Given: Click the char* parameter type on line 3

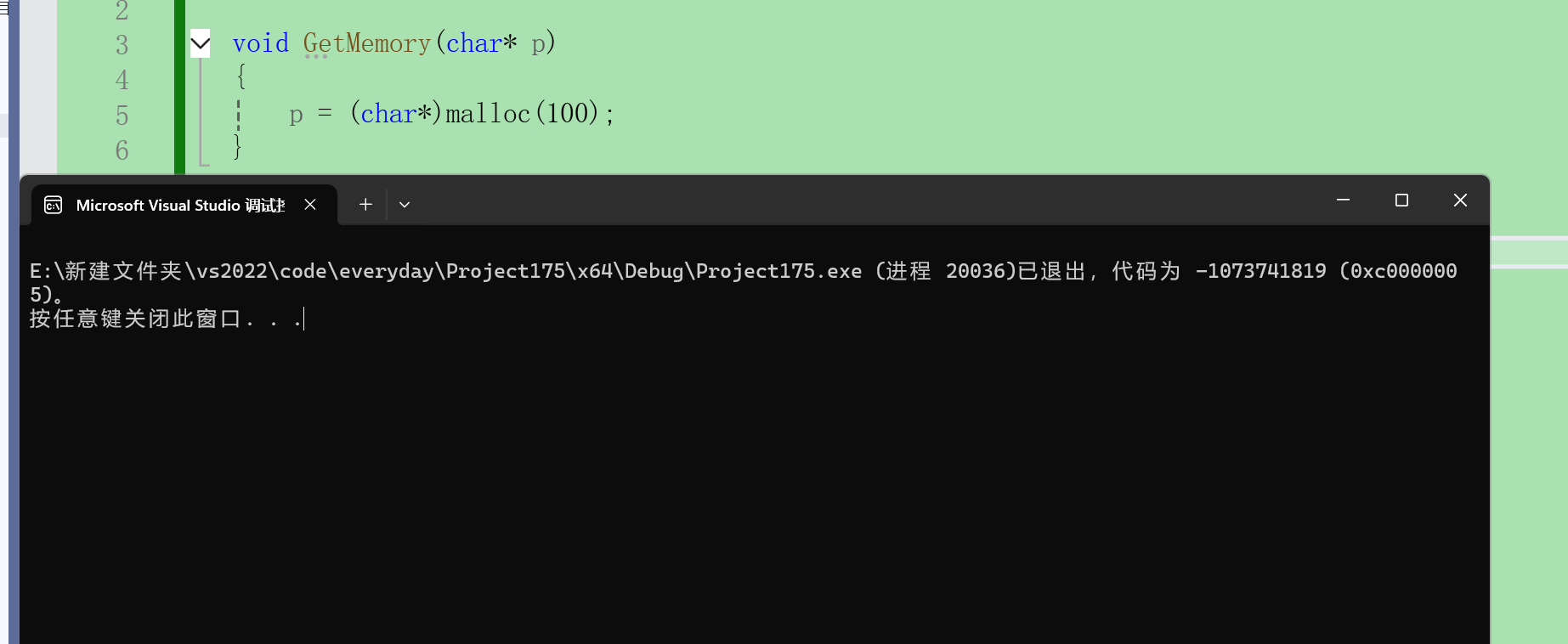Looking at the screenshot, I should 481,43.
